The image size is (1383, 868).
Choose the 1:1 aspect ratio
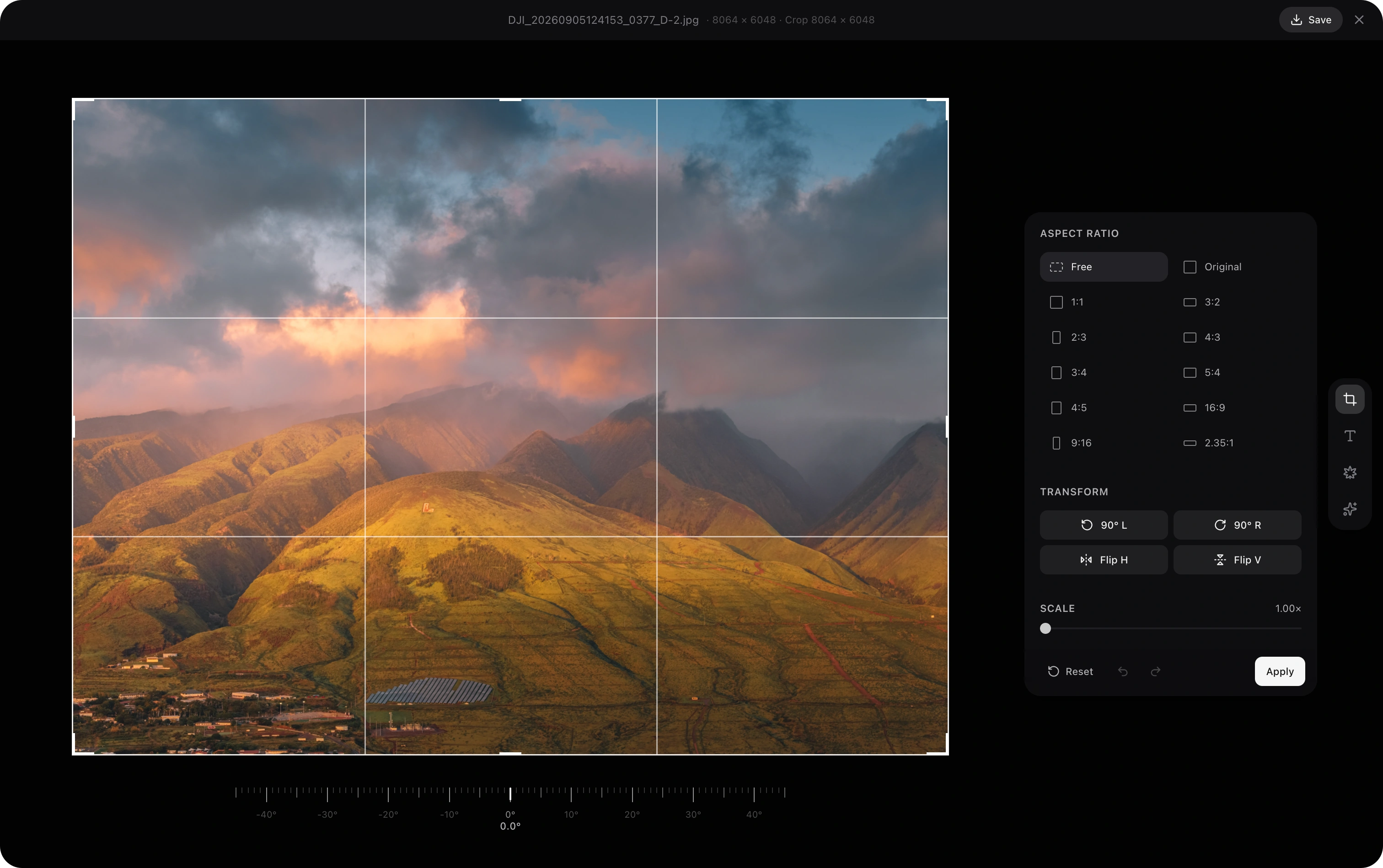tap(1104, 302)
